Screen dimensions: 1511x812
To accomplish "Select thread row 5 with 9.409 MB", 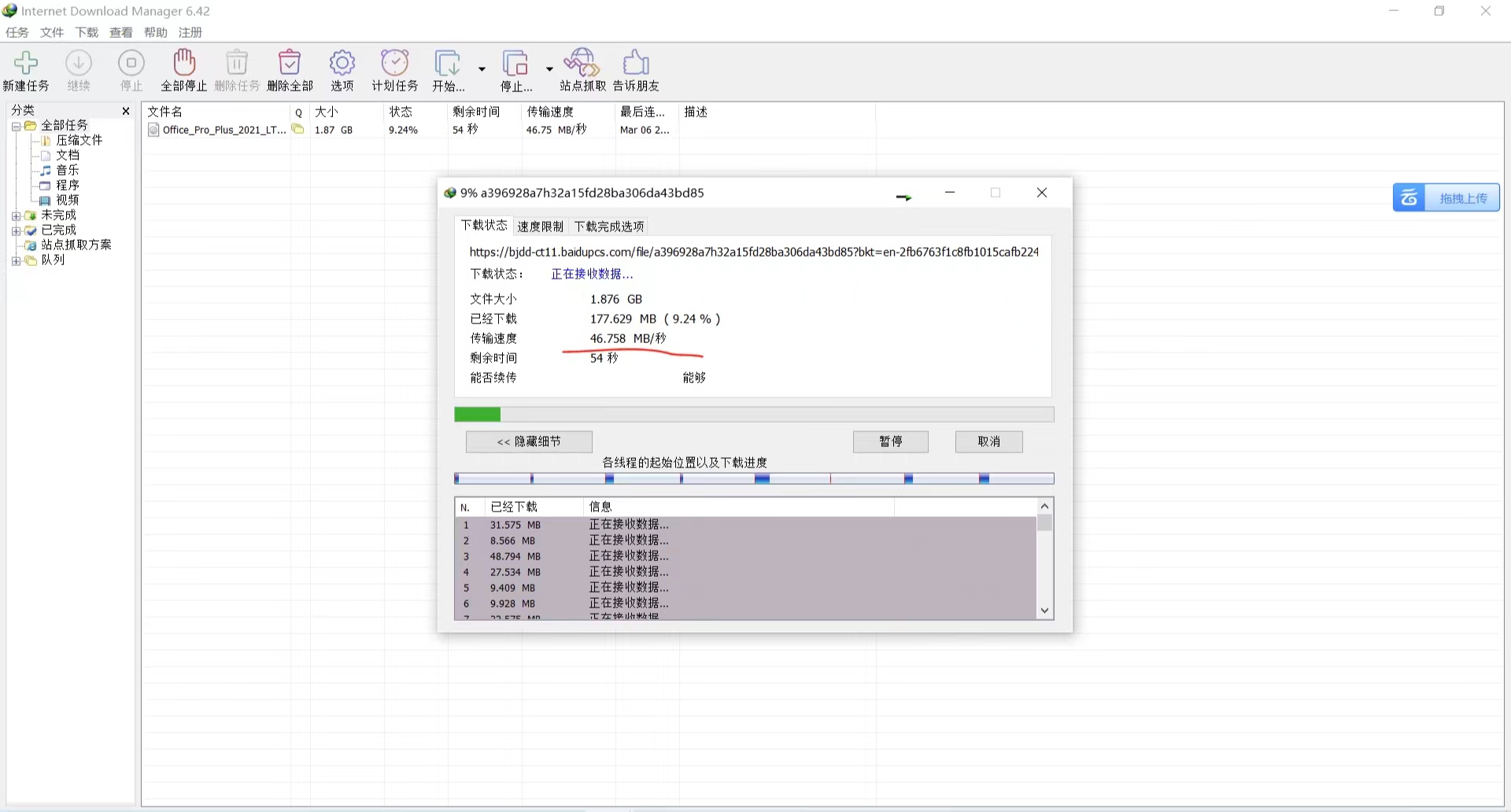I will pos(745,588).
